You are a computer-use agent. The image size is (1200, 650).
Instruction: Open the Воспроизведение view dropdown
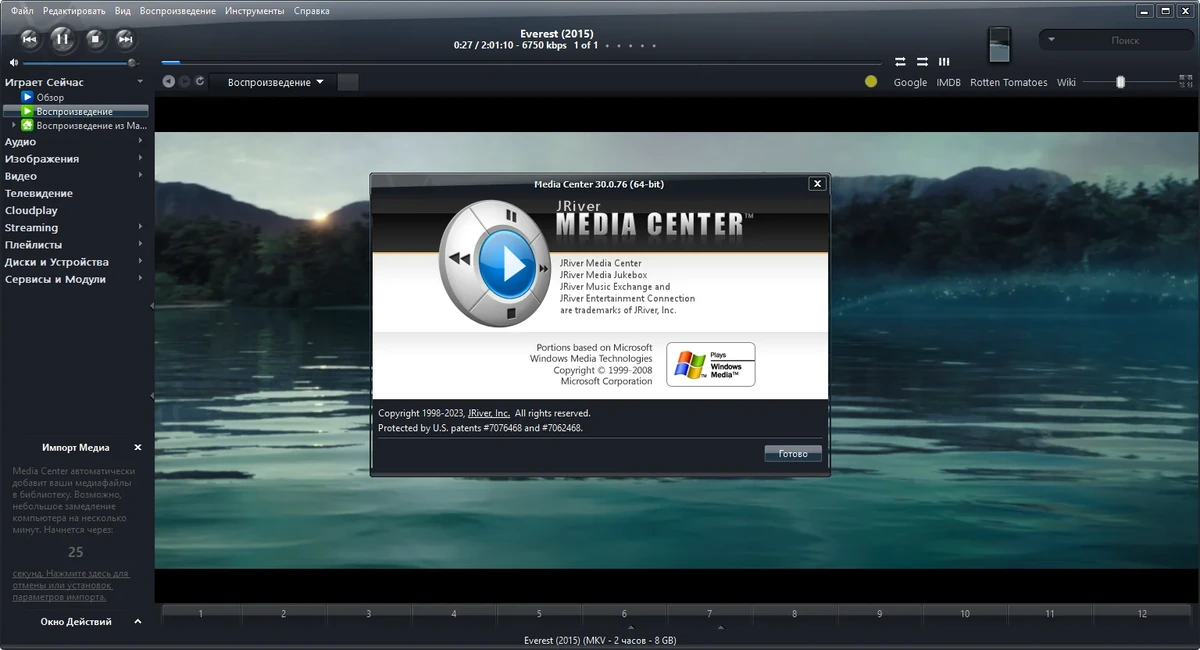(275, 82)
